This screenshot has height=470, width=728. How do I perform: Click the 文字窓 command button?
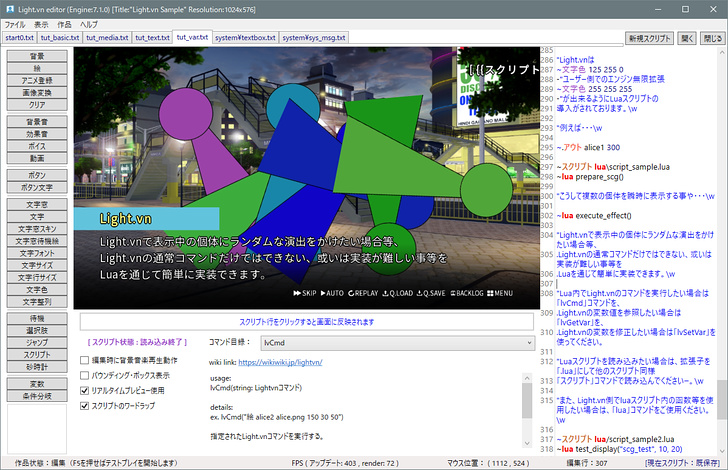[x=37, y=204]
